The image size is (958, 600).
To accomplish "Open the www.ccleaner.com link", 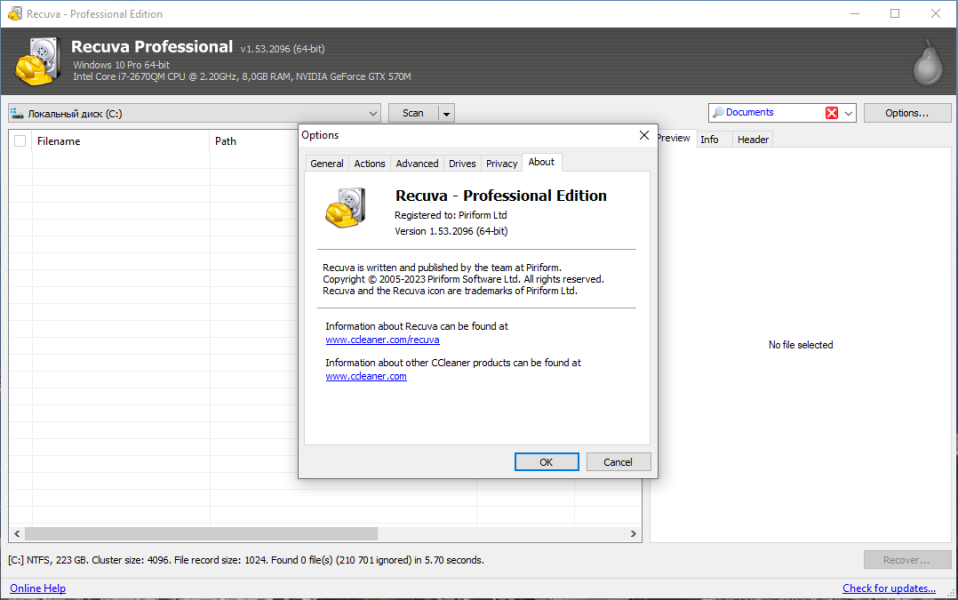I will pos(366,376).
